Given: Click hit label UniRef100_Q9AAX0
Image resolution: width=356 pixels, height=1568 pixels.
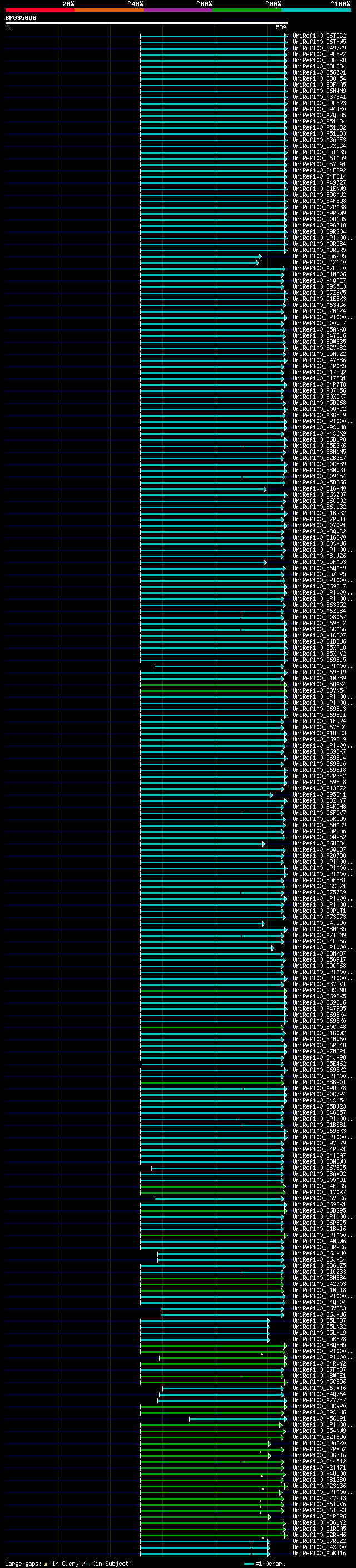Looking at the screenshot, I should (319, 1443).
